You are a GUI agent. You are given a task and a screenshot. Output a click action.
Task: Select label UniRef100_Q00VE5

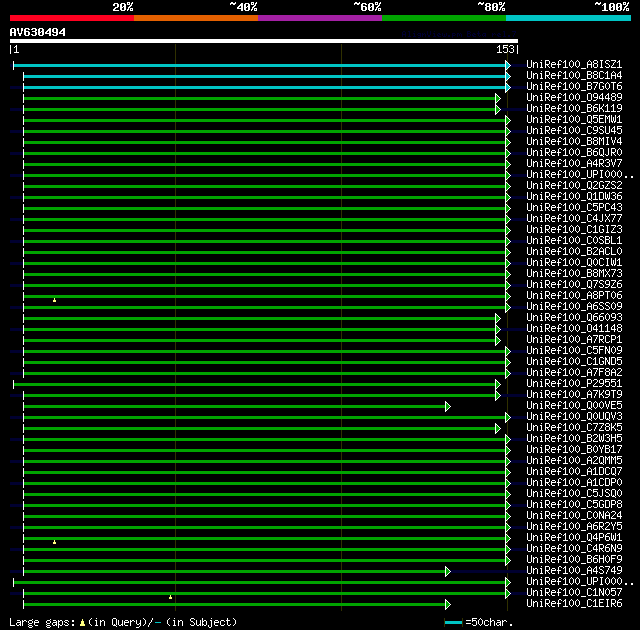pos(574,406)
